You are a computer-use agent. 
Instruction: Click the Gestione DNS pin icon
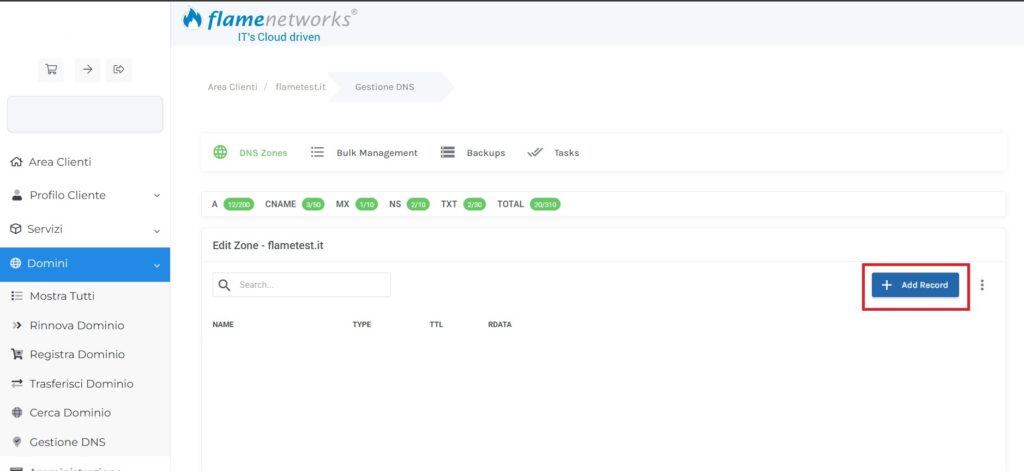click(17, 442)
